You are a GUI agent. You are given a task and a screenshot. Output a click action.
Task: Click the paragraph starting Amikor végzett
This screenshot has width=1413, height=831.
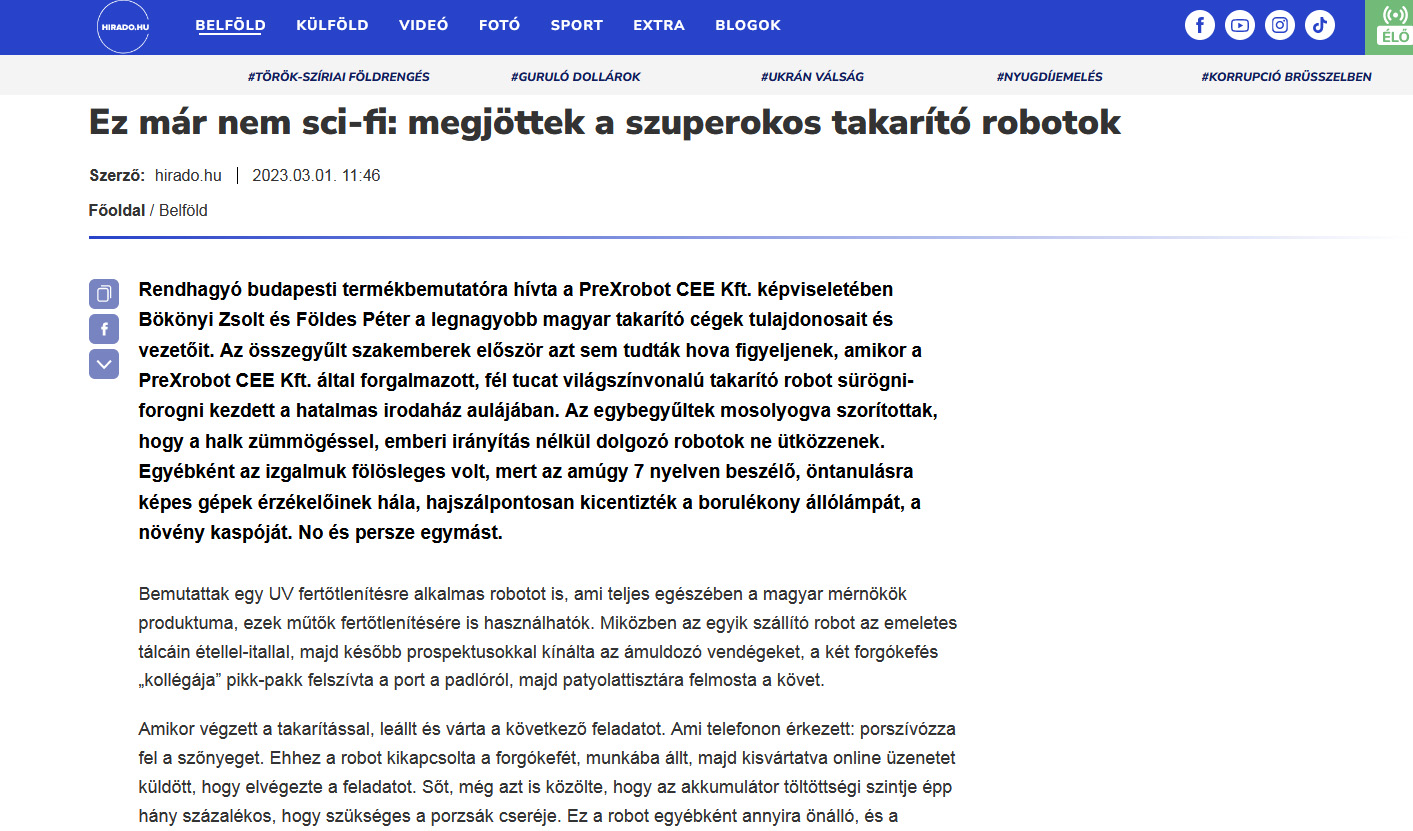click(548, 772)
